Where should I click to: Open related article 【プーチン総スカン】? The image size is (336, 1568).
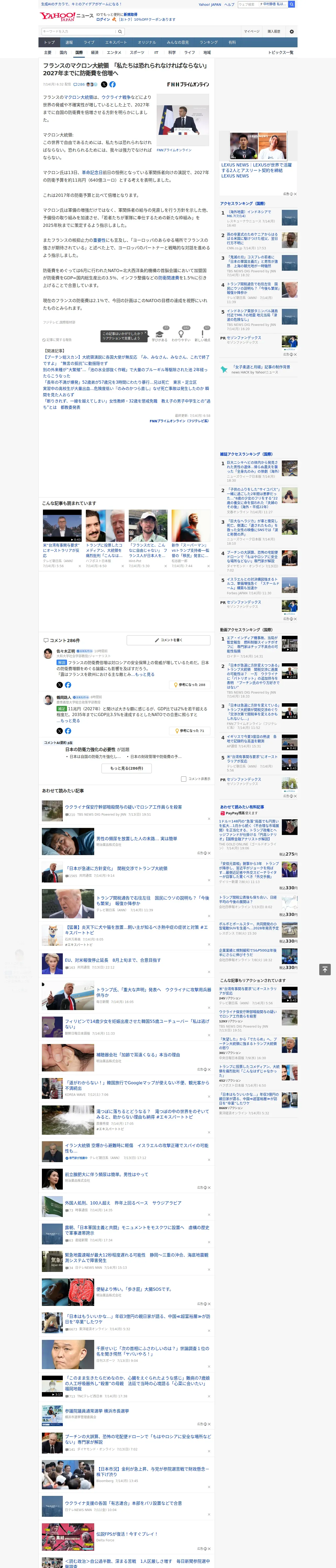point(126,360)
